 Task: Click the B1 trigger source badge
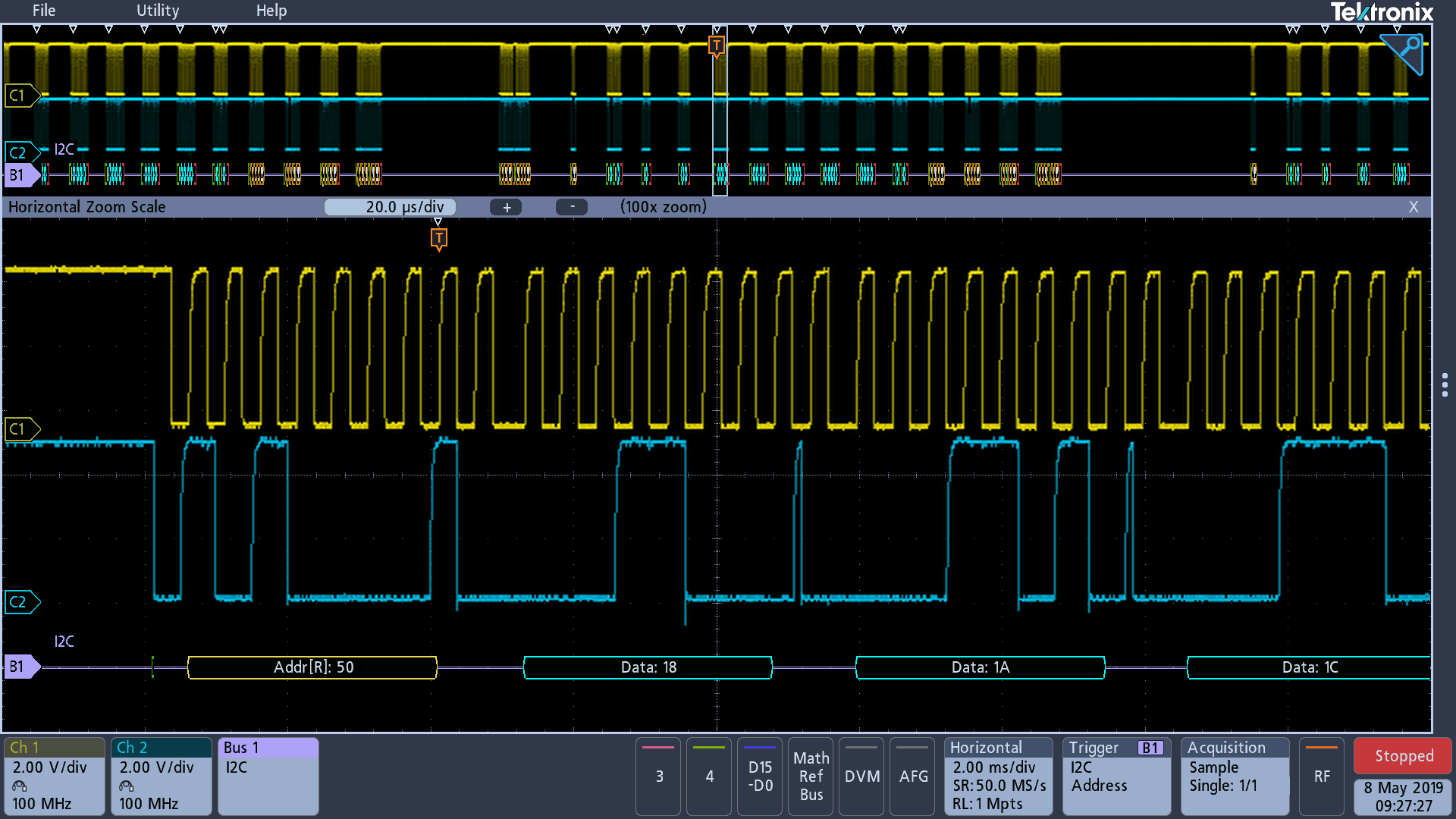[1150, 748]
